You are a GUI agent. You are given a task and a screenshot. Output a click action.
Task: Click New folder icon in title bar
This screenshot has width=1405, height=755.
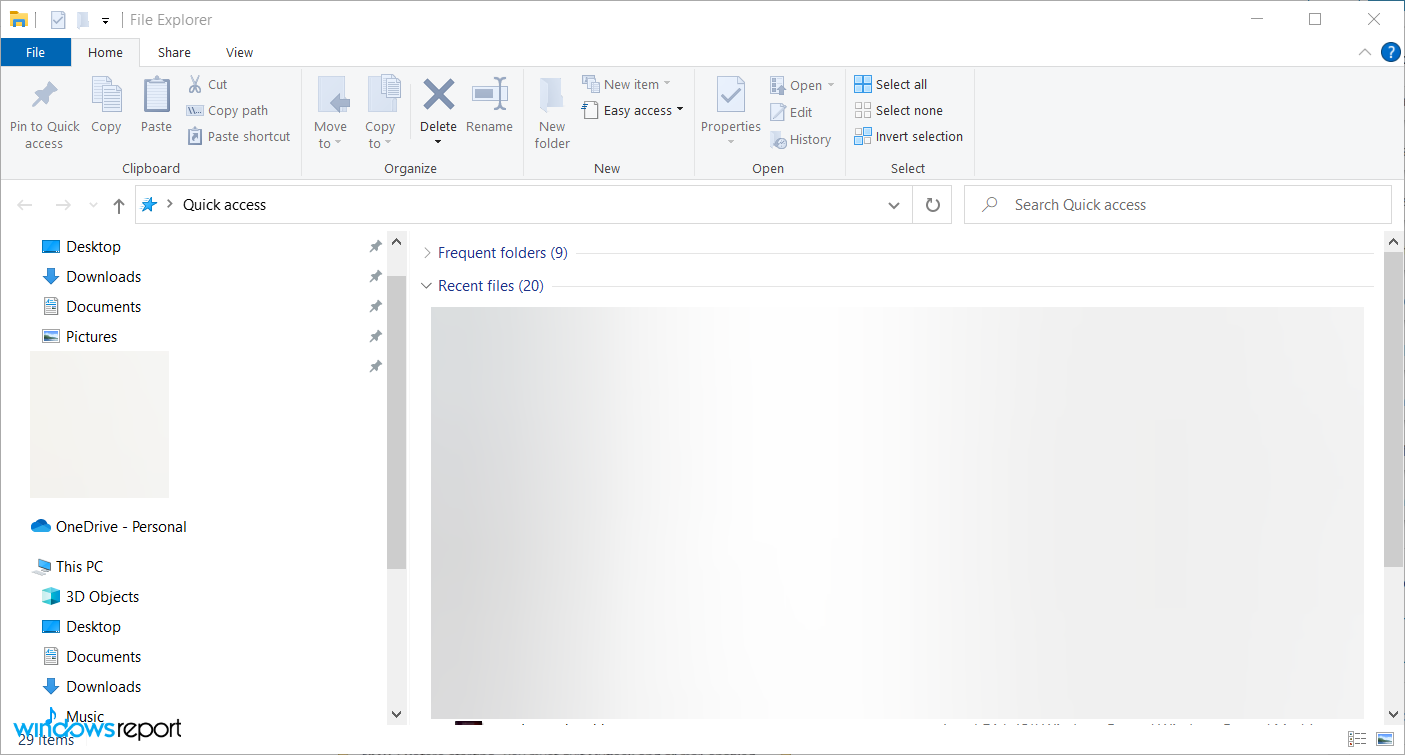83,19
